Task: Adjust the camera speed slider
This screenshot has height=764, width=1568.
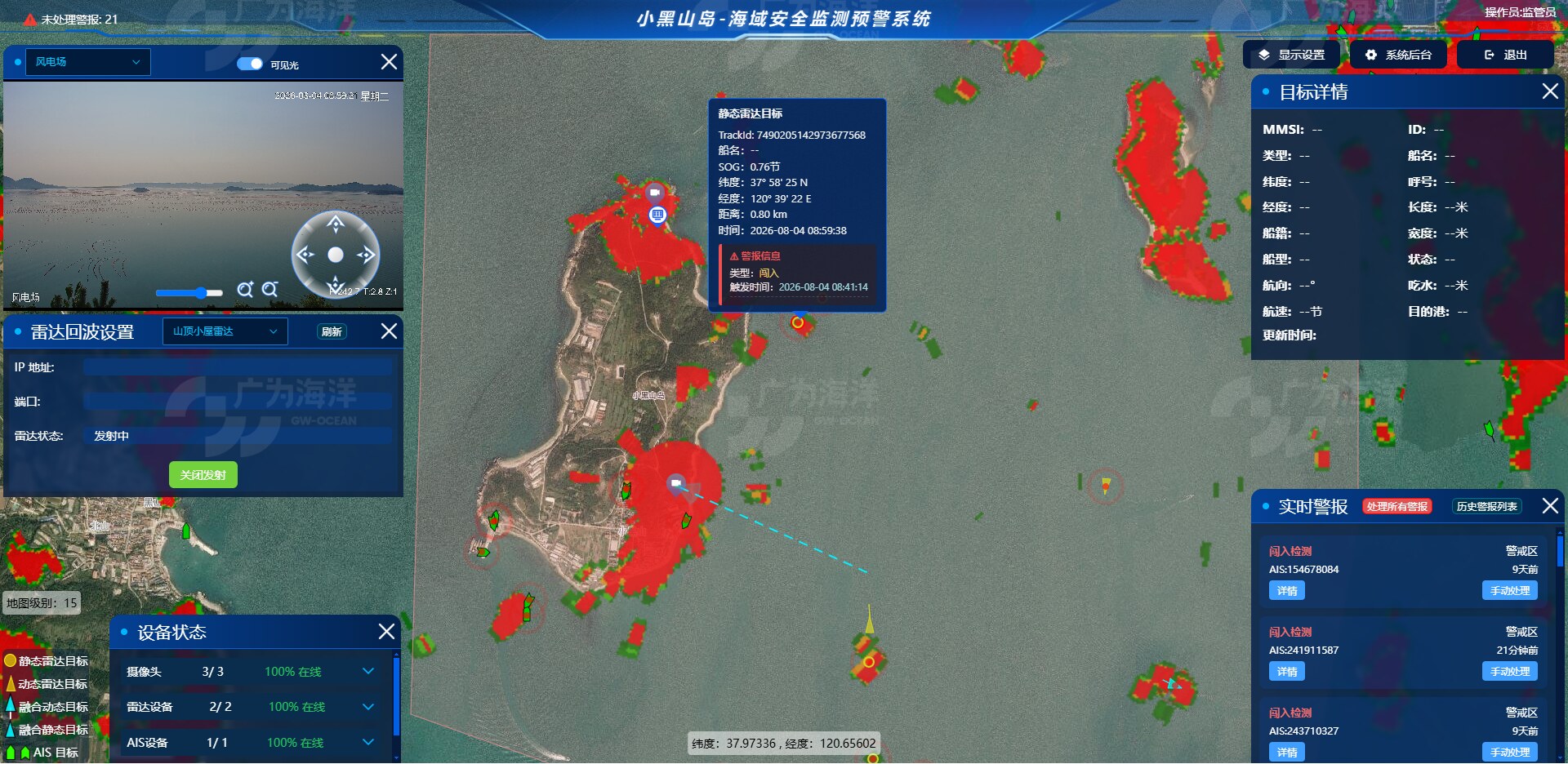Action: click(189, 292)
